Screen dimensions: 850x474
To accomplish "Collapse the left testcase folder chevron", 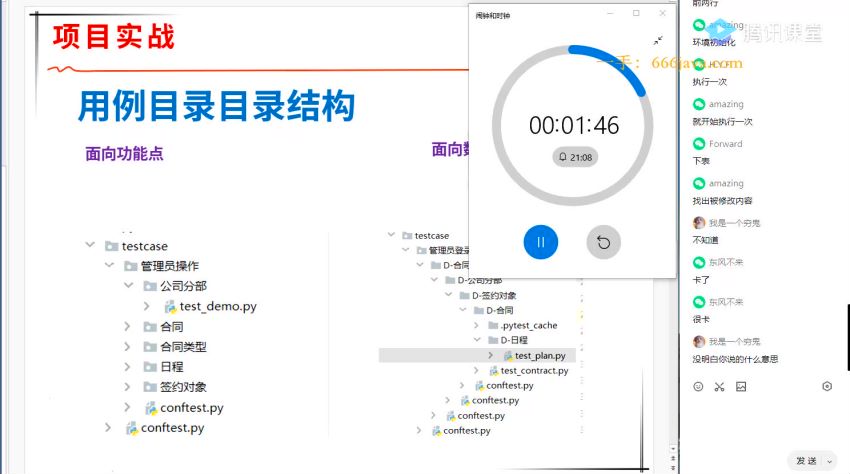I will 90,246.
